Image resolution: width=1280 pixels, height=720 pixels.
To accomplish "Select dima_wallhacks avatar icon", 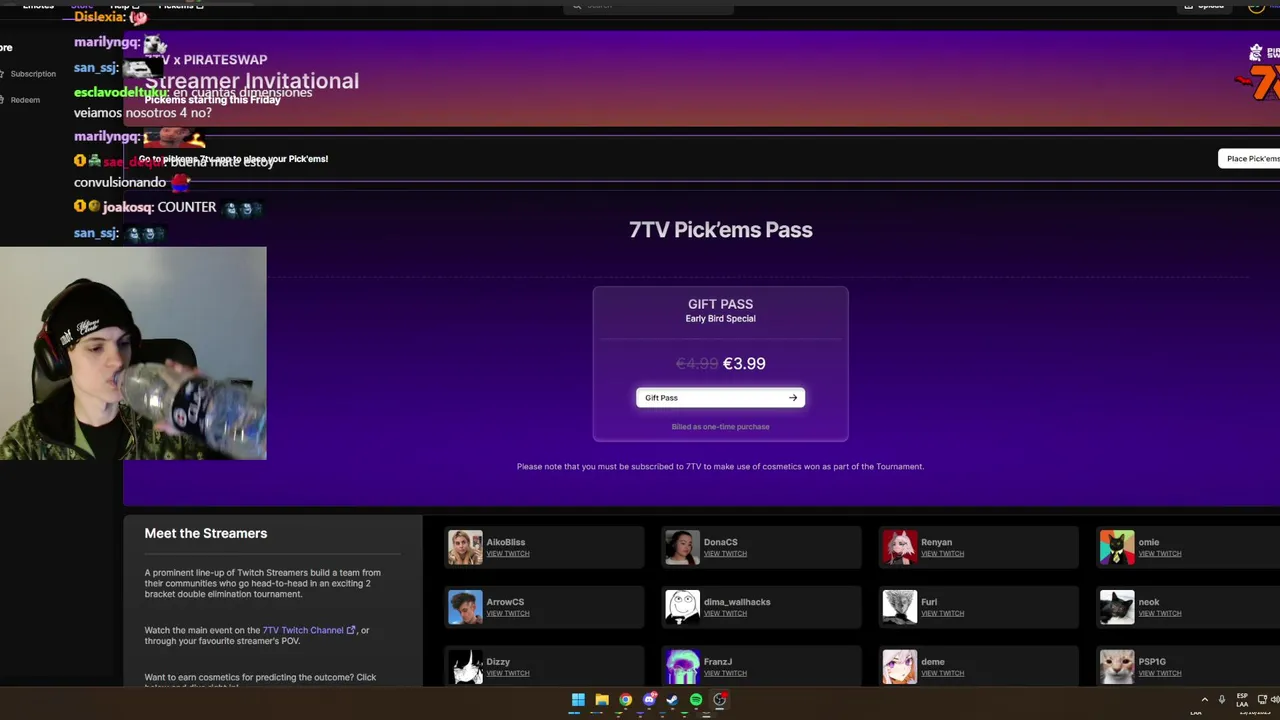I will click(682, 607).
